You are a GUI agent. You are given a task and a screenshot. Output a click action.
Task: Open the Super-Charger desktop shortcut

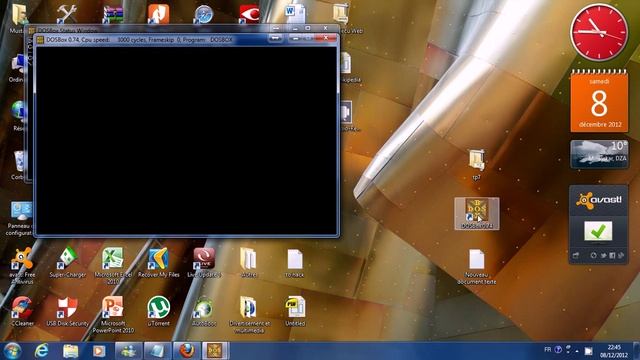click(x=67, y=262)
